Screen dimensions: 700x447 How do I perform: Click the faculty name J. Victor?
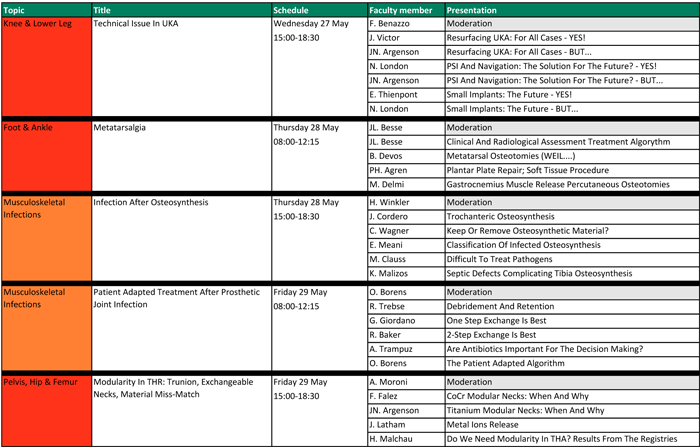point(384,38)
